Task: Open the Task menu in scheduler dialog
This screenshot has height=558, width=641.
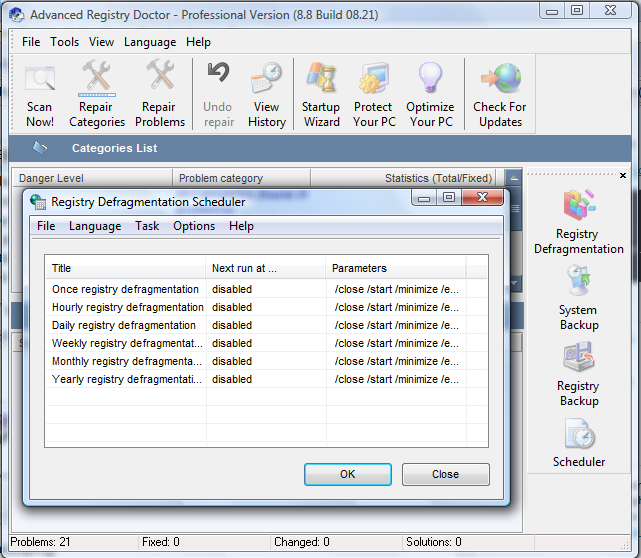Action: (147, 226)
